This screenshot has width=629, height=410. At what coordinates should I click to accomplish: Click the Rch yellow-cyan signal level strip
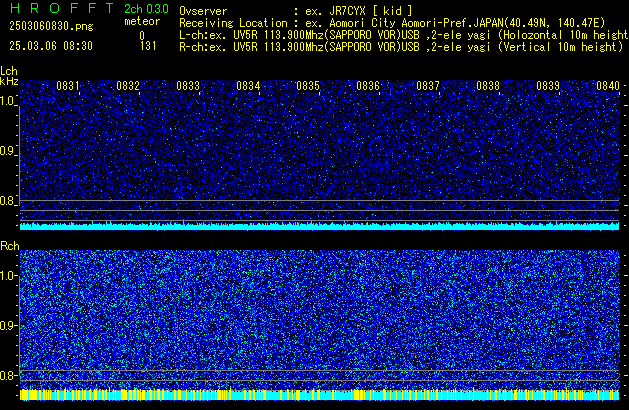319,394
